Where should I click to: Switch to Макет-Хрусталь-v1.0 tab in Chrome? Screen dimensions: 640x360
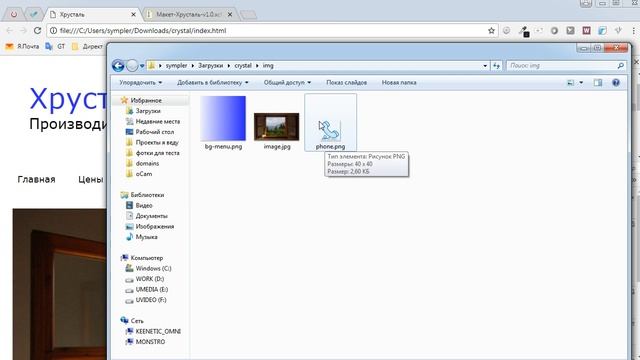click(x=189, y=14)
